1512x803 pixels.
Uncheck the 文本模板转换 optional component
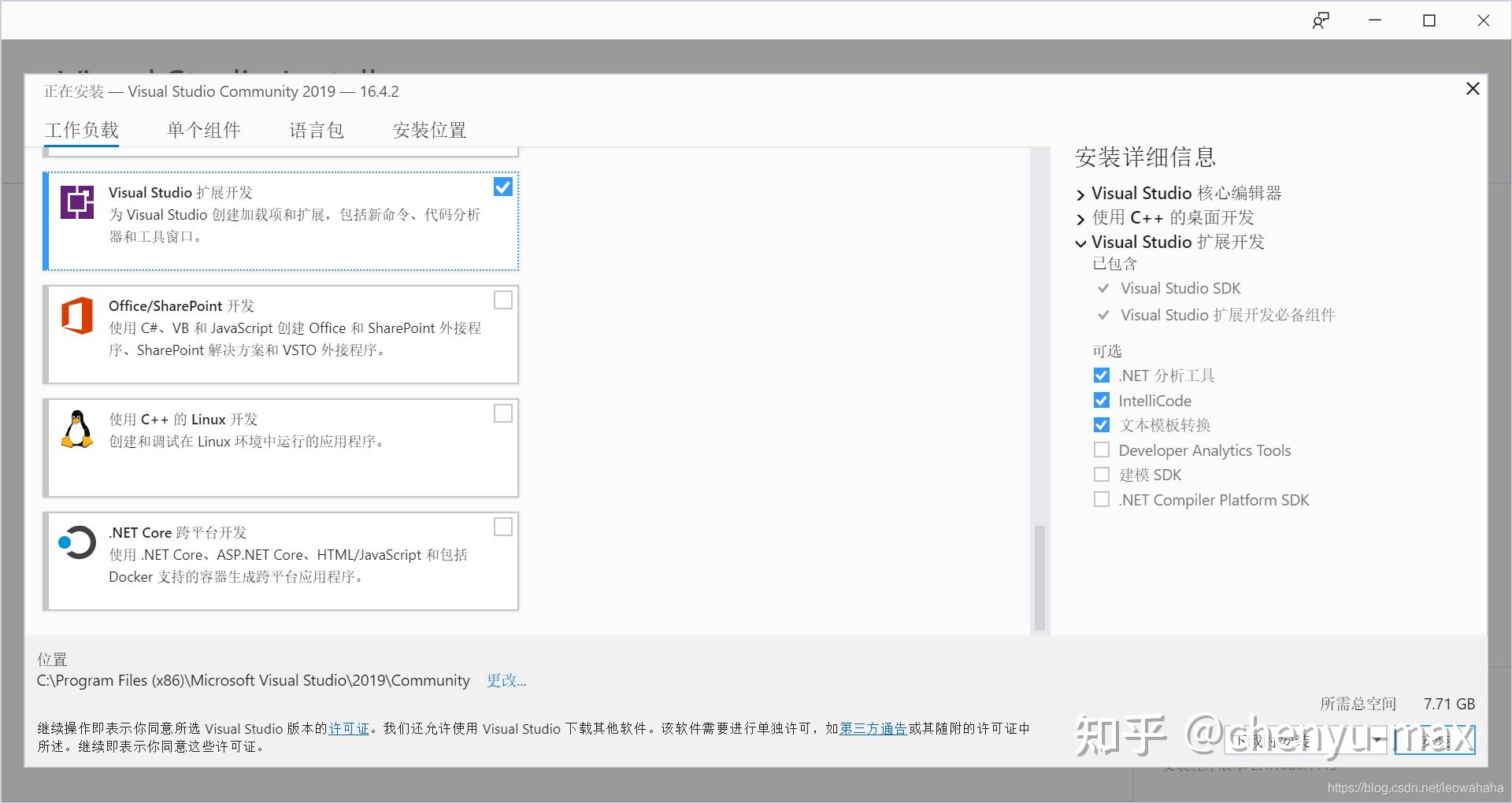point(1102,425)
